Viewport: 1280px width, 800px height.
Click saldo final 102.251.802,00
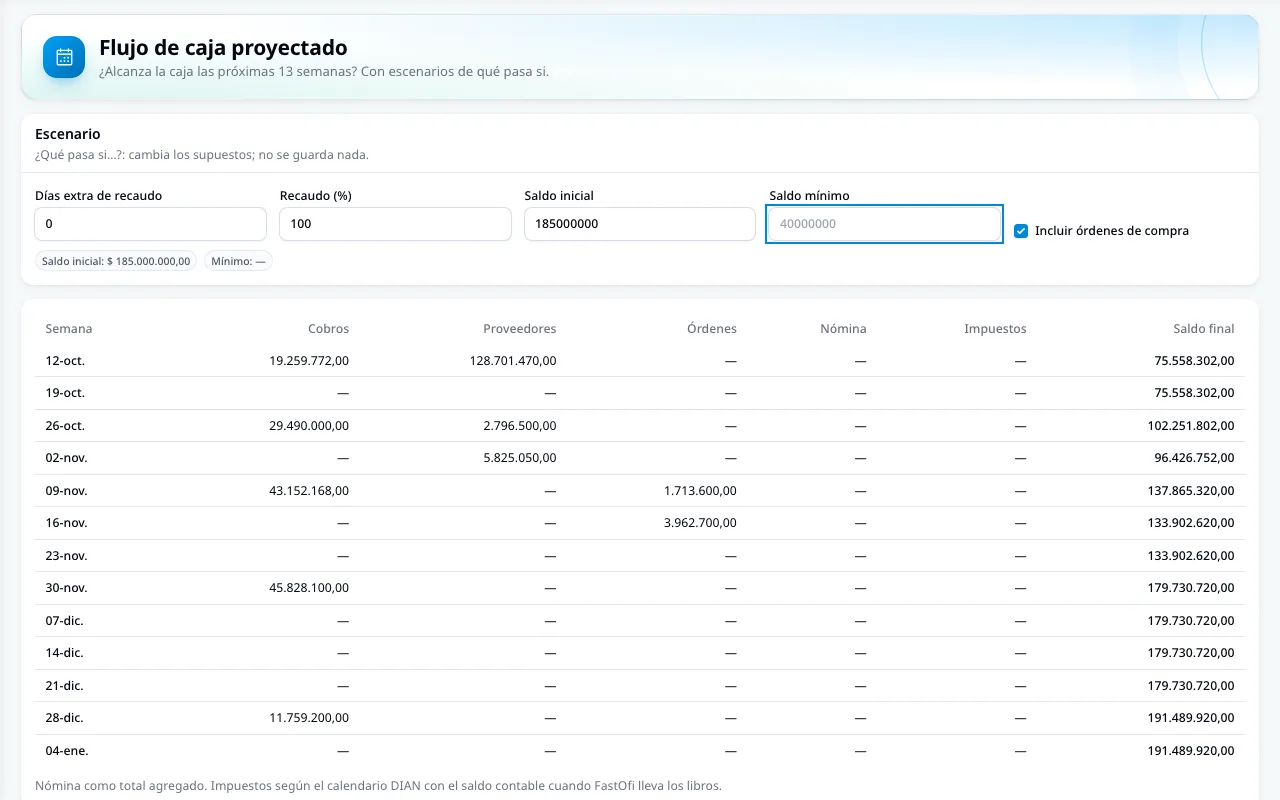[x=1191, y=426]
